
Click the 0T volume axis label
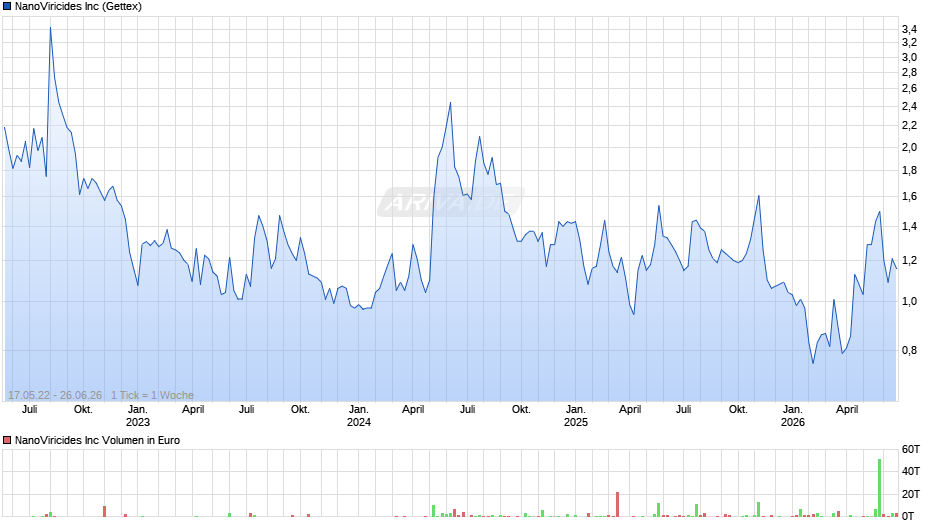point(908,516)
